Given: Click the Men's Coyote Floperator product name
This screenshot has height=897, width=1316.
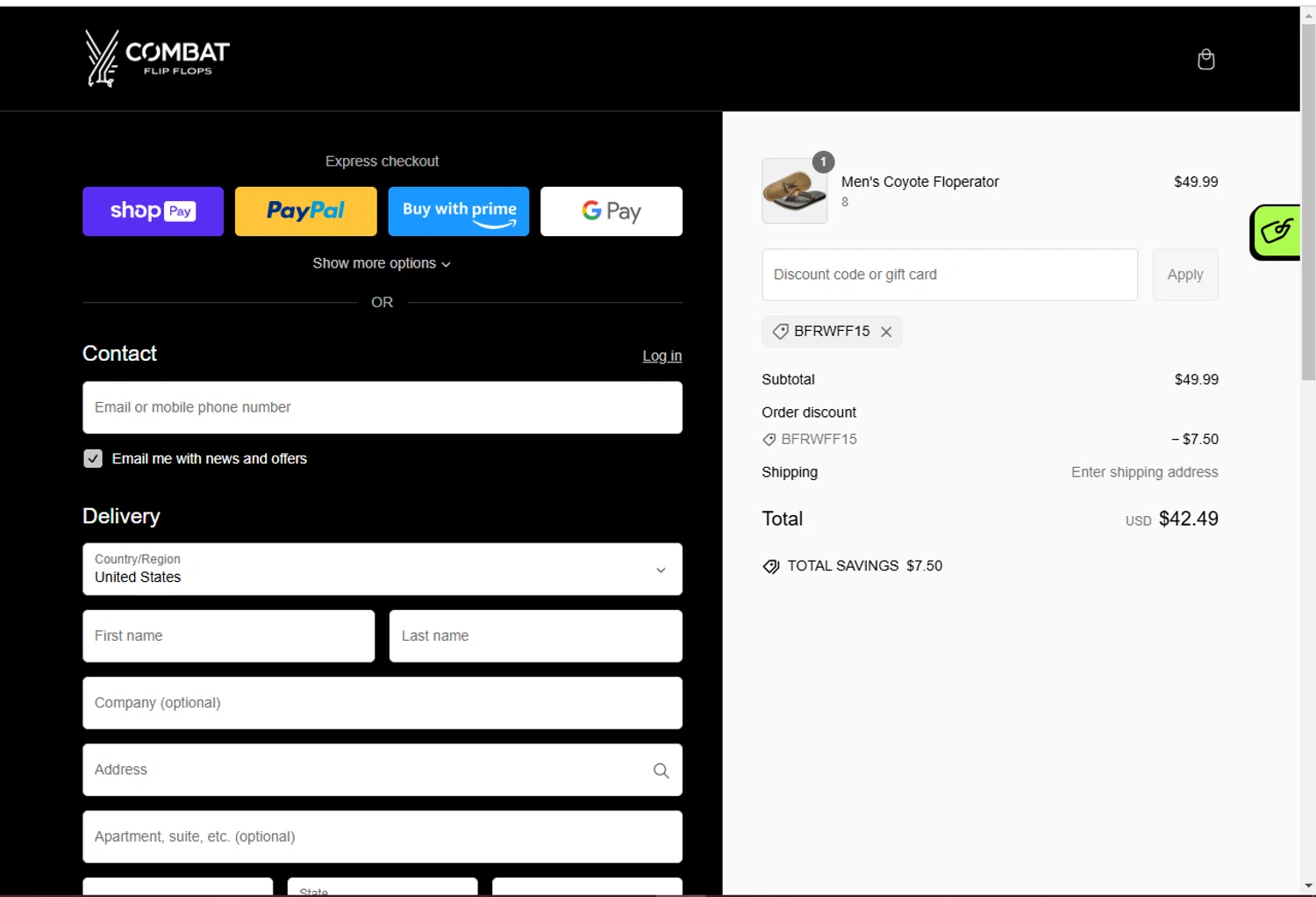Looking at the screenshot, I should [x=919, y=182].
